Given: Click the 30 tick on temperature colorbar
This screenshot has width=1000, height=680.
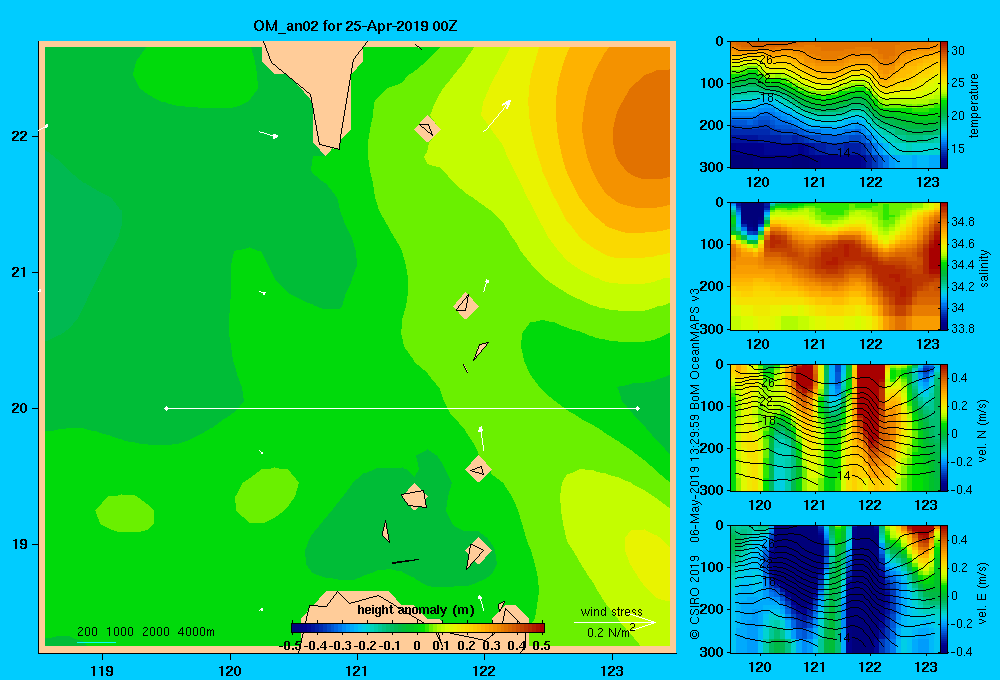Looking at the screenshot, I should [x=958, y=51].
